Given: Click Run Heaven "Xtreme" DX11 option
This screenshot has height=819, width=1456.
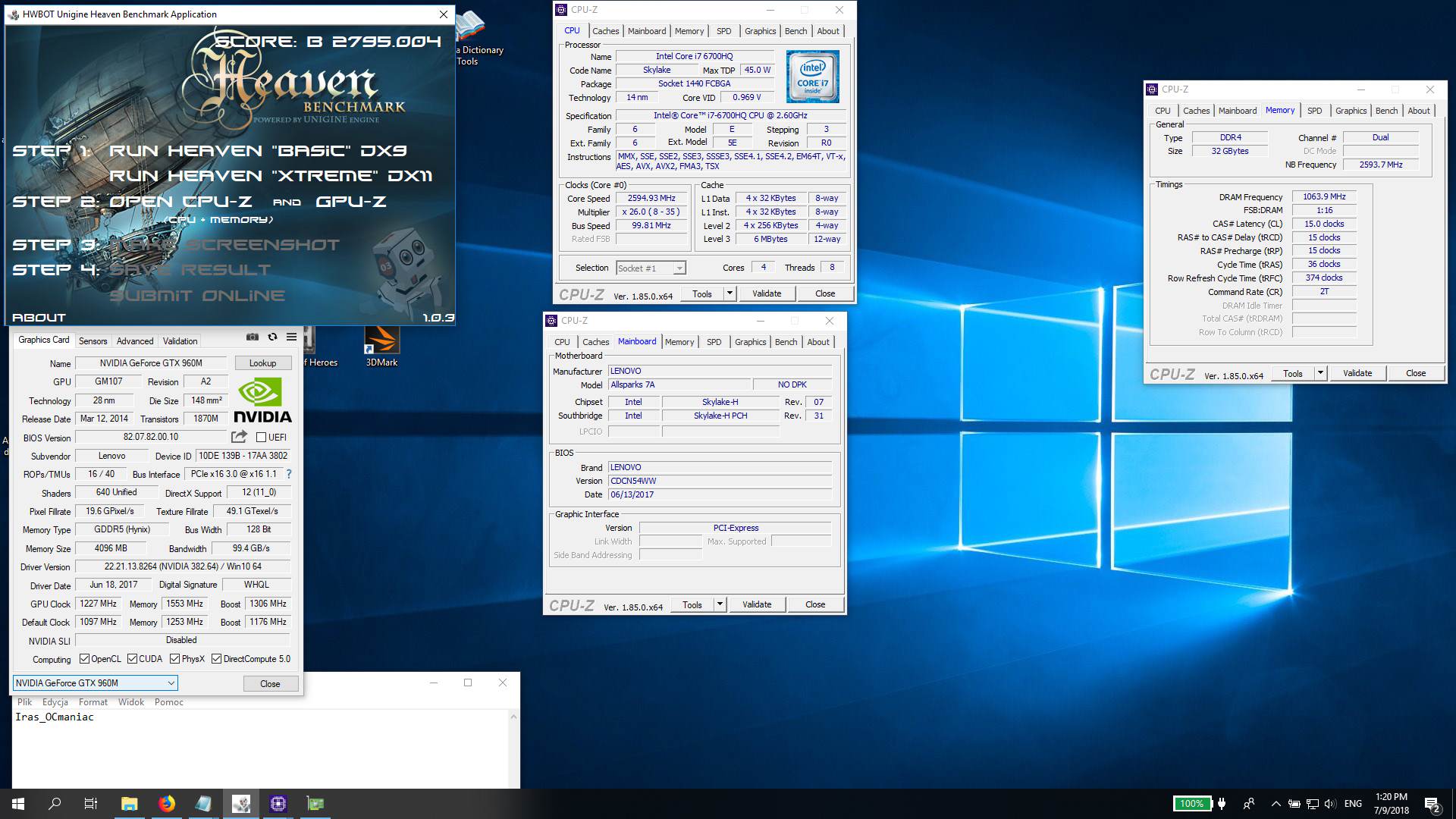Looking at the screenshot, I should click(x=271, y=176).
